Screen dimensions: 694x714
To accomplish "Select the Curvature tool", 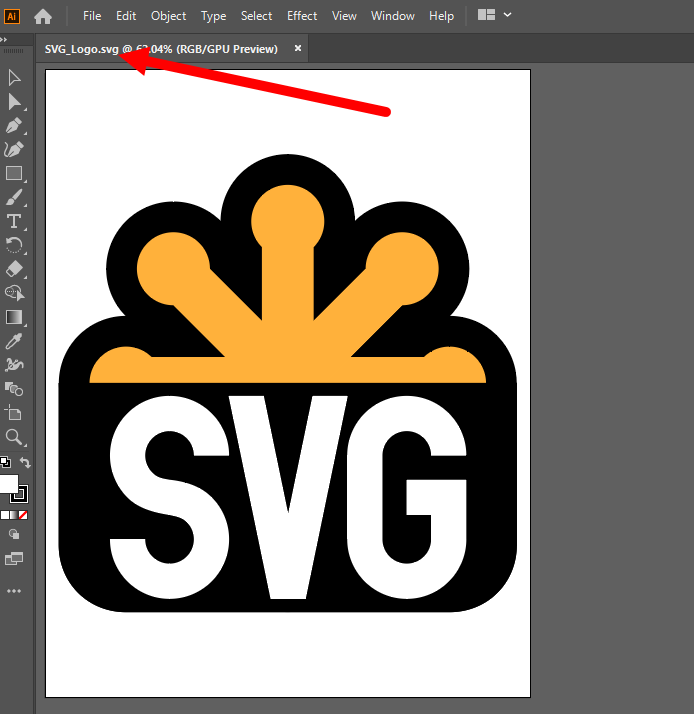I will point(14,149).
